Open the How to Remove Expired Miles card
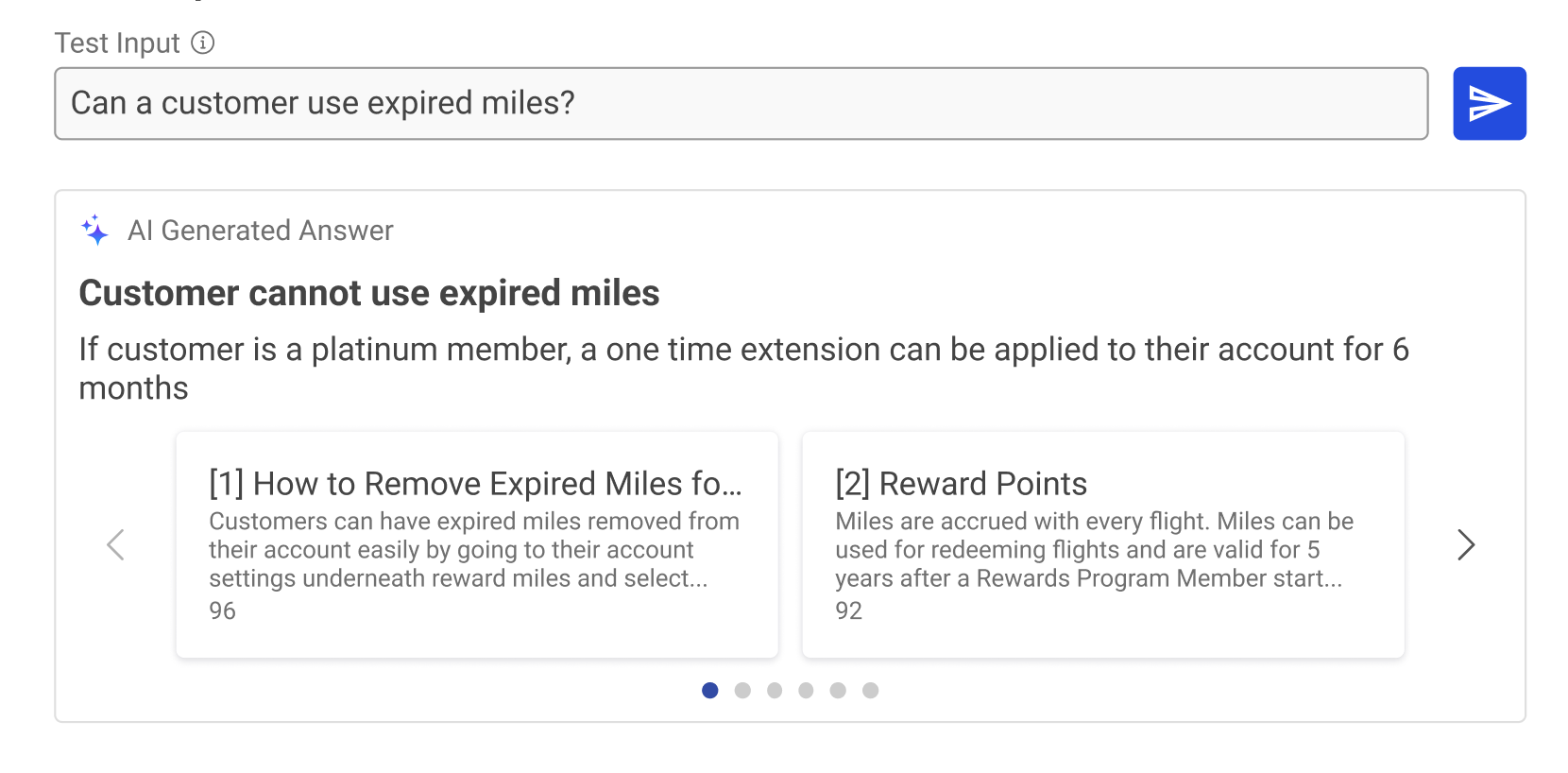Screen dimensions: 1568x773 coord(477,544)
